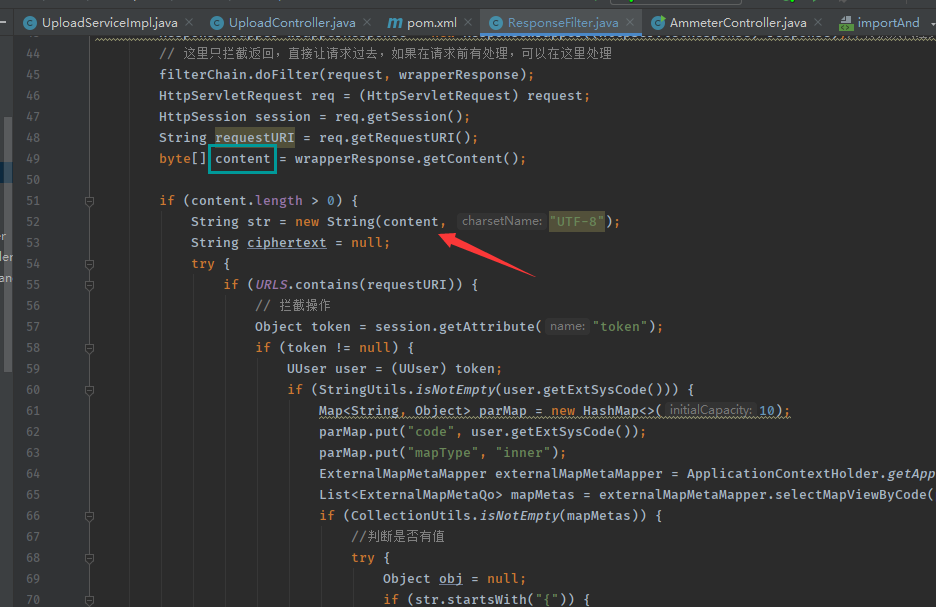
Task: Click the "inner" string literal
Action: 523,452
